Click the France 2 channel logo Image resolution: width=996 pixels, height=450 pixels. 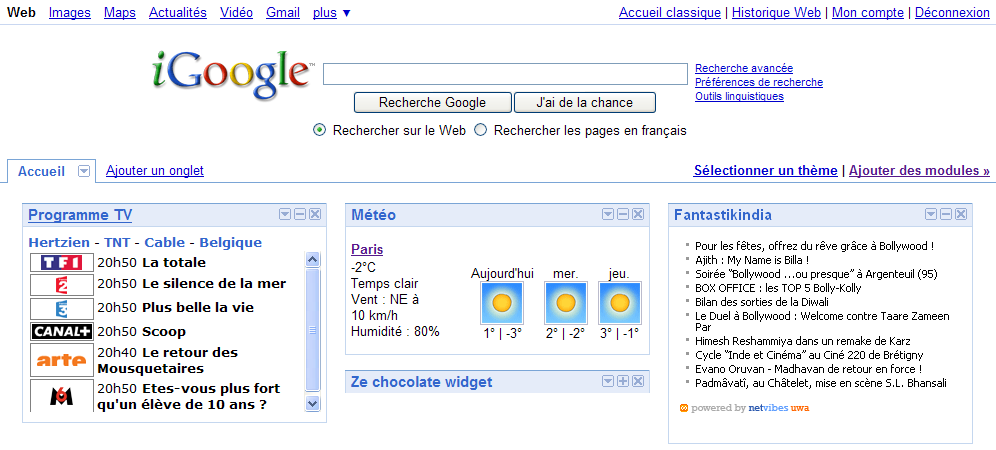(62, 284)
